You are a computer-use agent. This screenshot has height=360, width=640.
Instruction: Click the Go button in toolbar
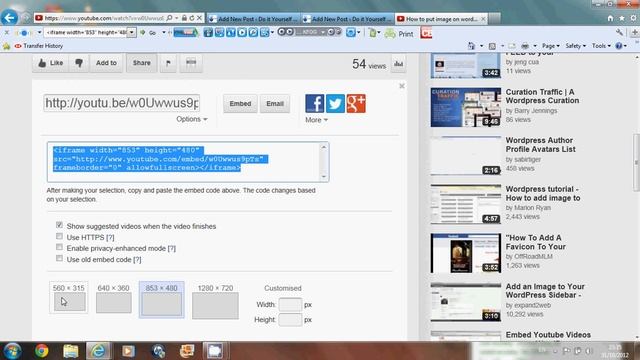tap(149, 33)
